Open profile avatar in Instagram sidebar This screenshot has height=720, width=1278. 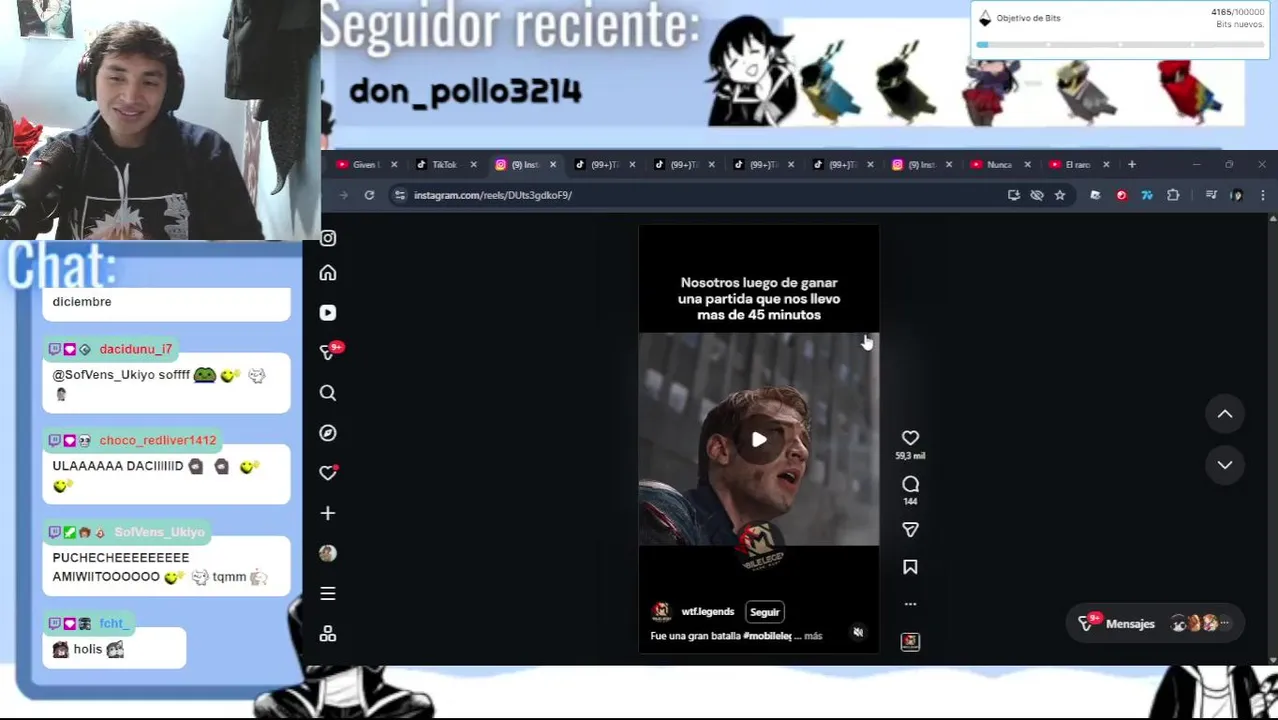point(328,553)
